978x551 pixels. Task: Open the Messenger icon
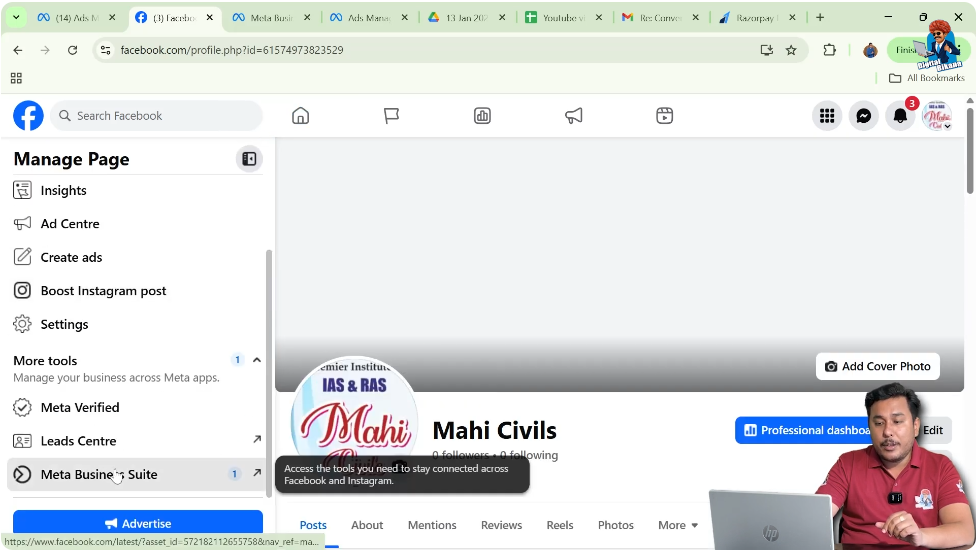pyautogui.click(x=863, y=116)
